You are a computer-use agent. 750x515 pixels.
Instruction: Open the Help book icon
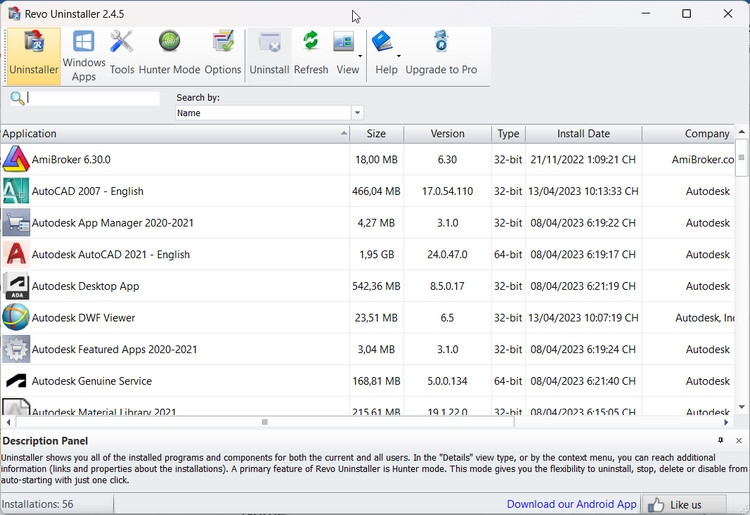[x=382, y=41]
